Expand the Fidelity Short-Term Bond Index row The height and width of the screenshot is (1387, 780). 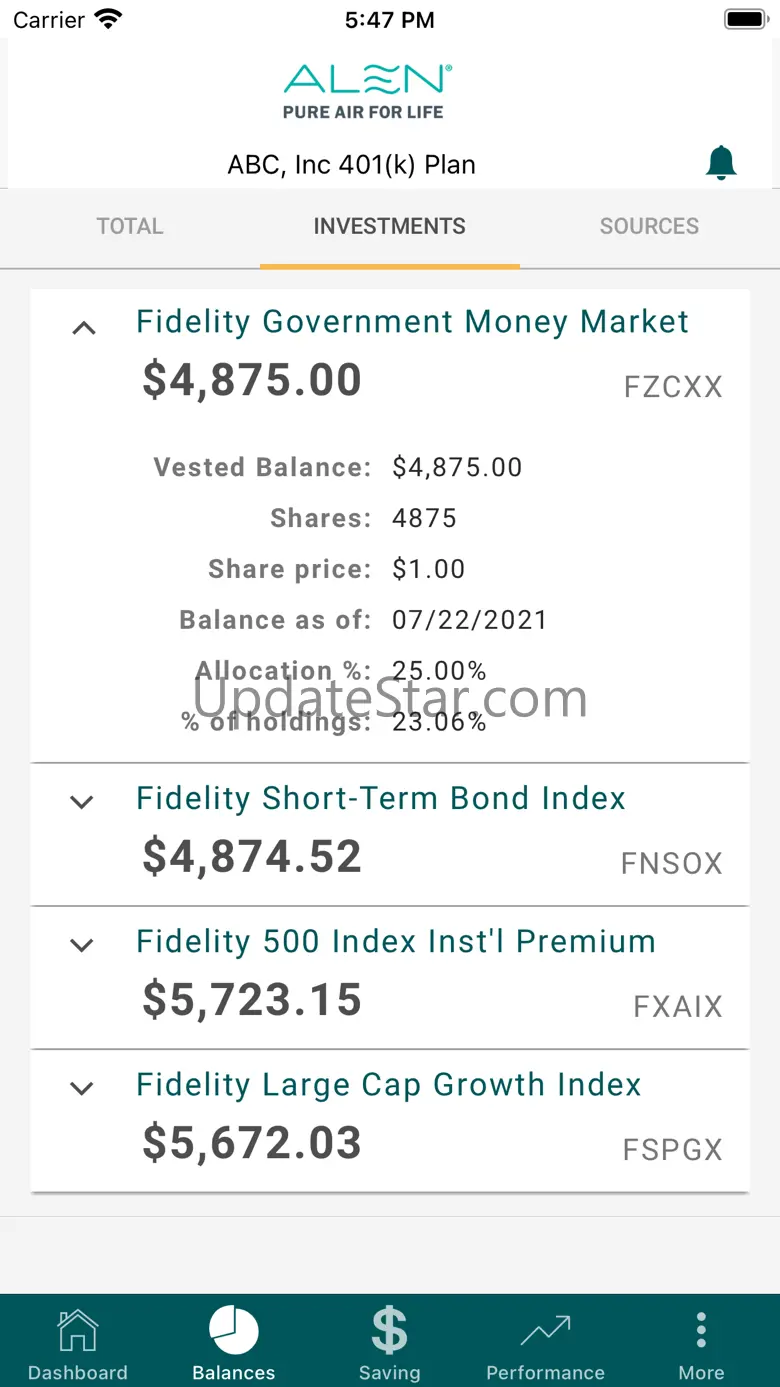(82, 802)
